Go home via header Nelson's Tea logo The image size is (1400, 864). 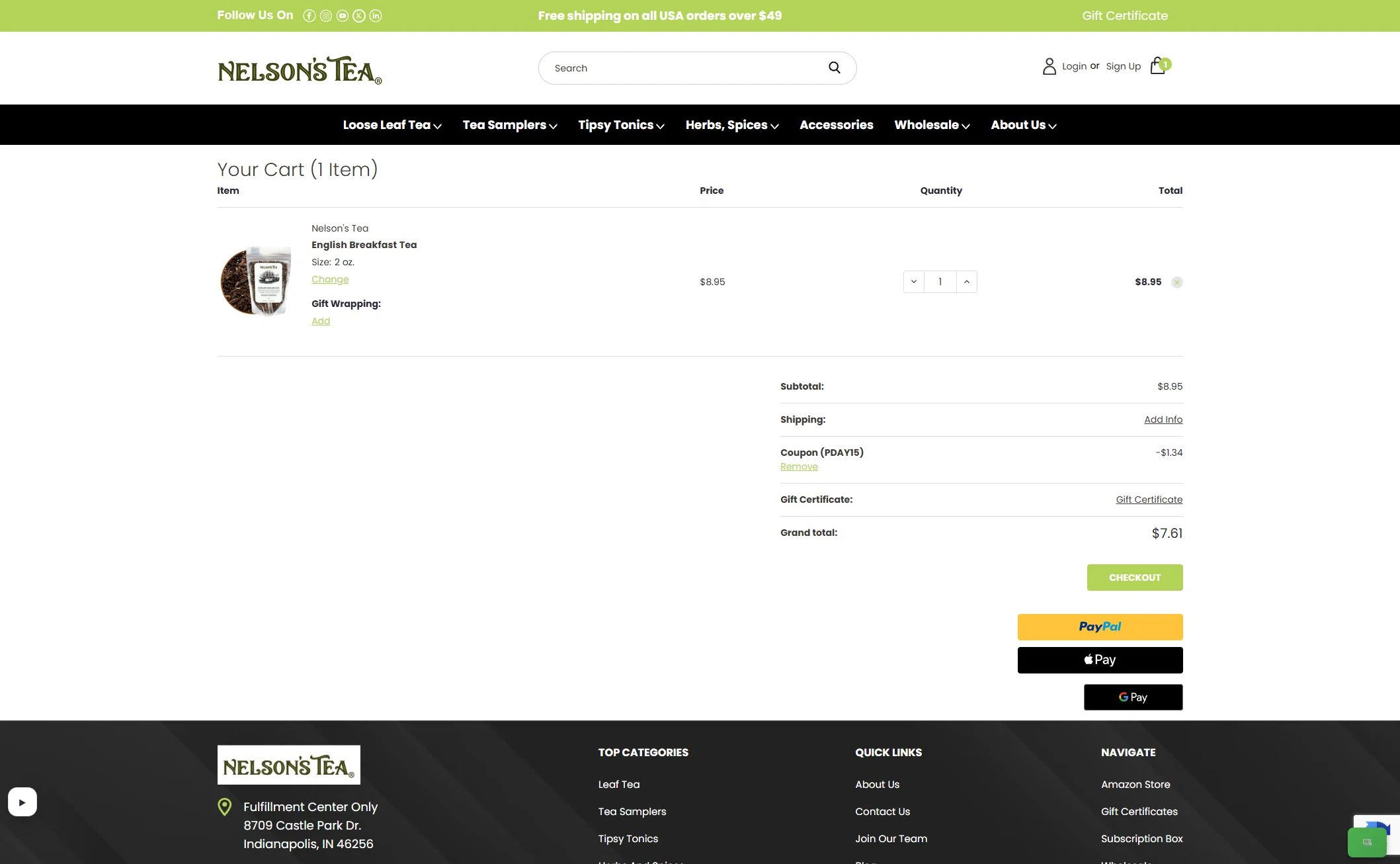[300, 70]
